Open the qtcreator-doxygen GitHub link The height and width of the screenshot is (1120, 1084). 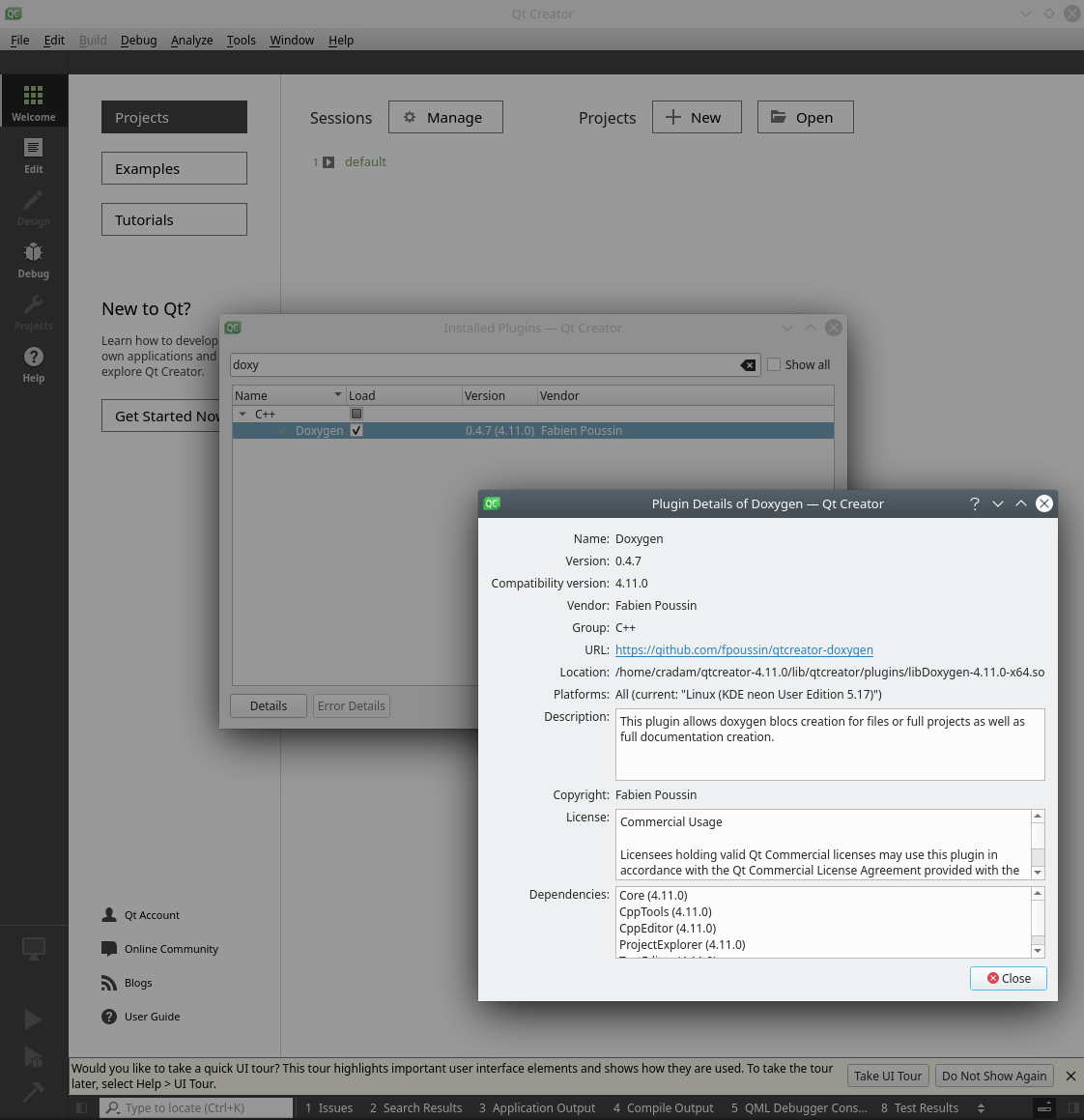[744, 649]
